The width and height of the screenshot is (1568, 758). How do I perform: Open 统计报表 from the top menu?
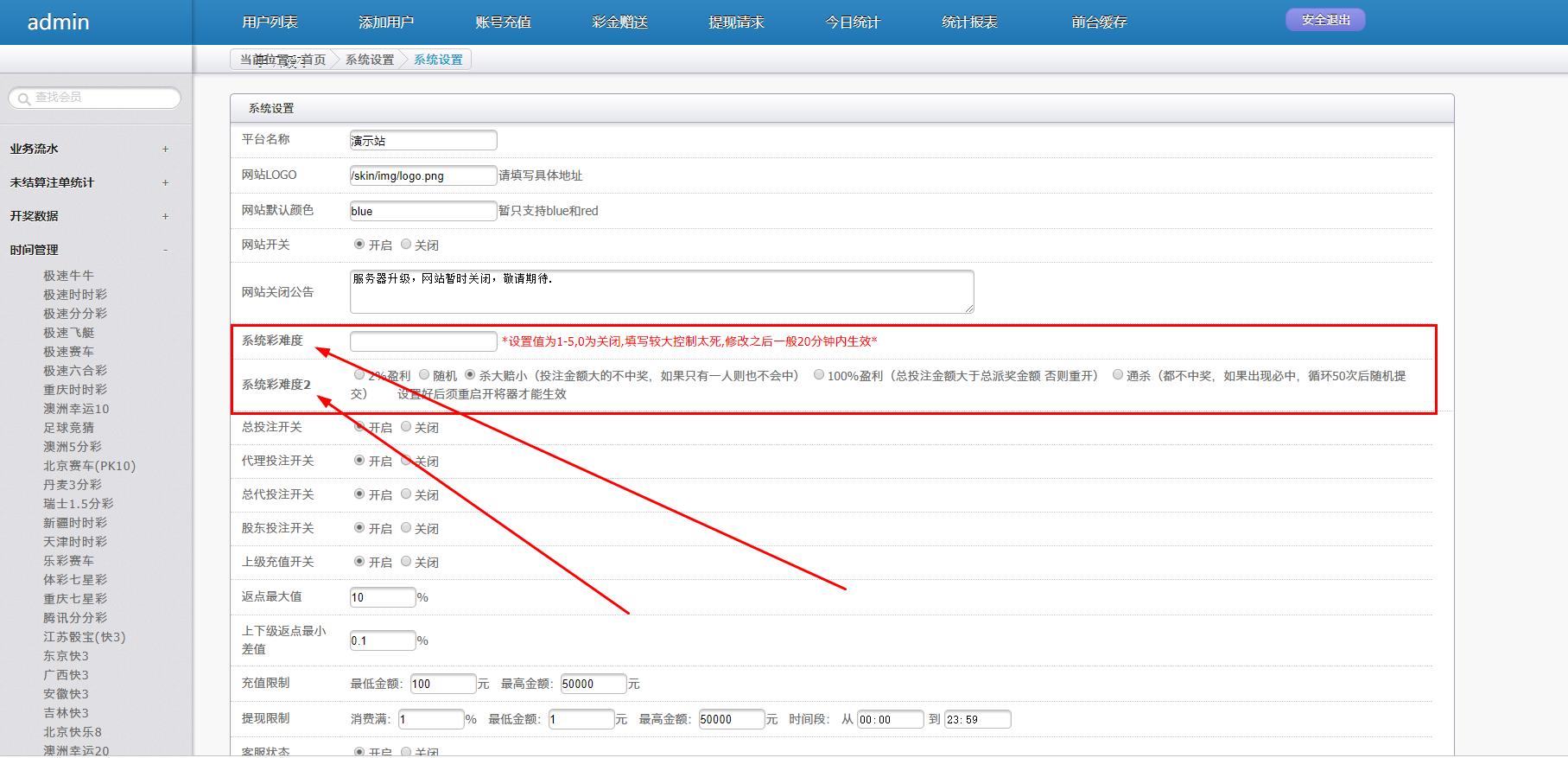pos(969,22)
